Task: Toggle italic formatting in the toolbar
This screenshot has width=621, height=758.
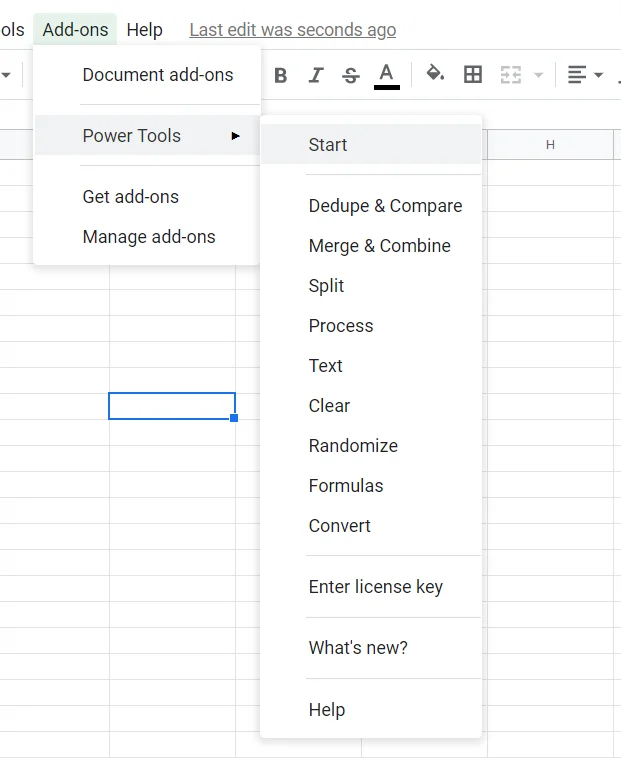Action: [316, 75]
